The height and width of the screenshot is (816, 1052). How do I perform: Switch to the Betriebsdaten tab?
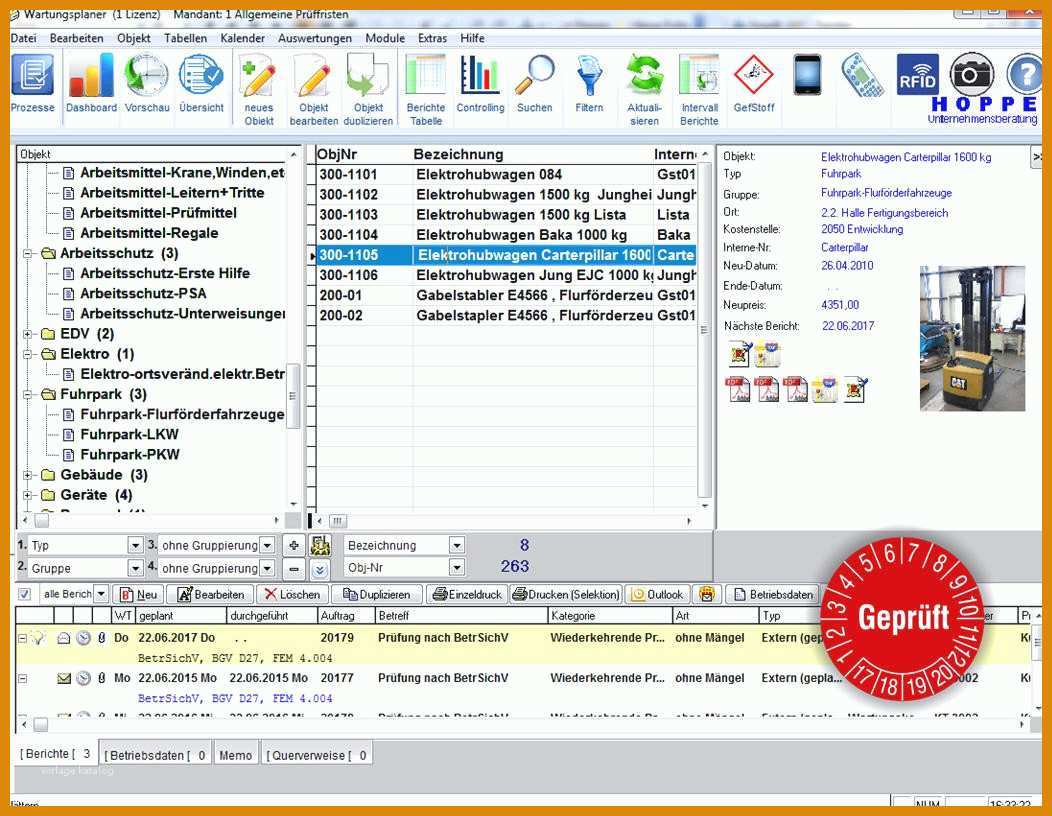[x=155, y=755]
